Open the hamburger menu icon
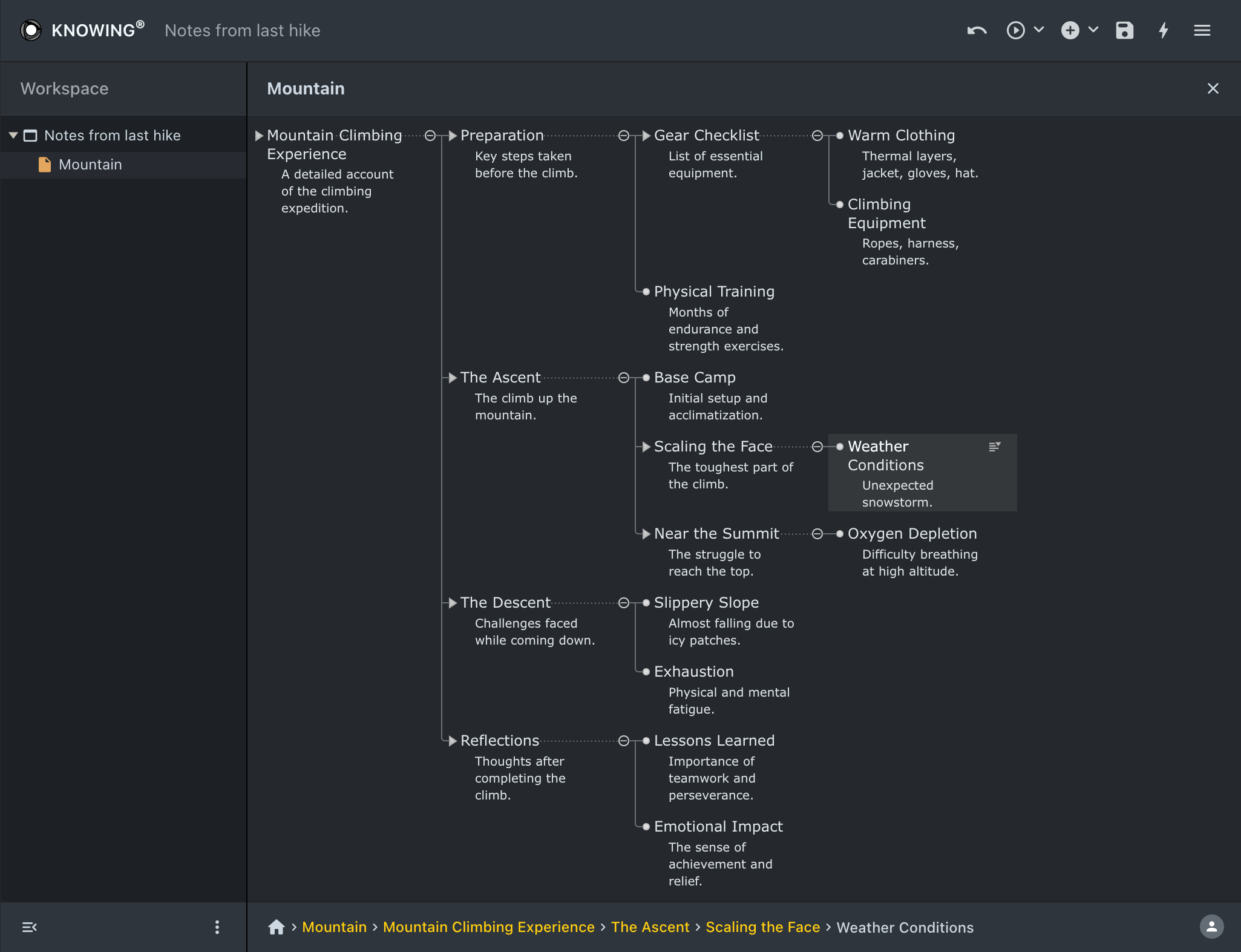This screenshot has width=1241, height=952. [1202, 30]
